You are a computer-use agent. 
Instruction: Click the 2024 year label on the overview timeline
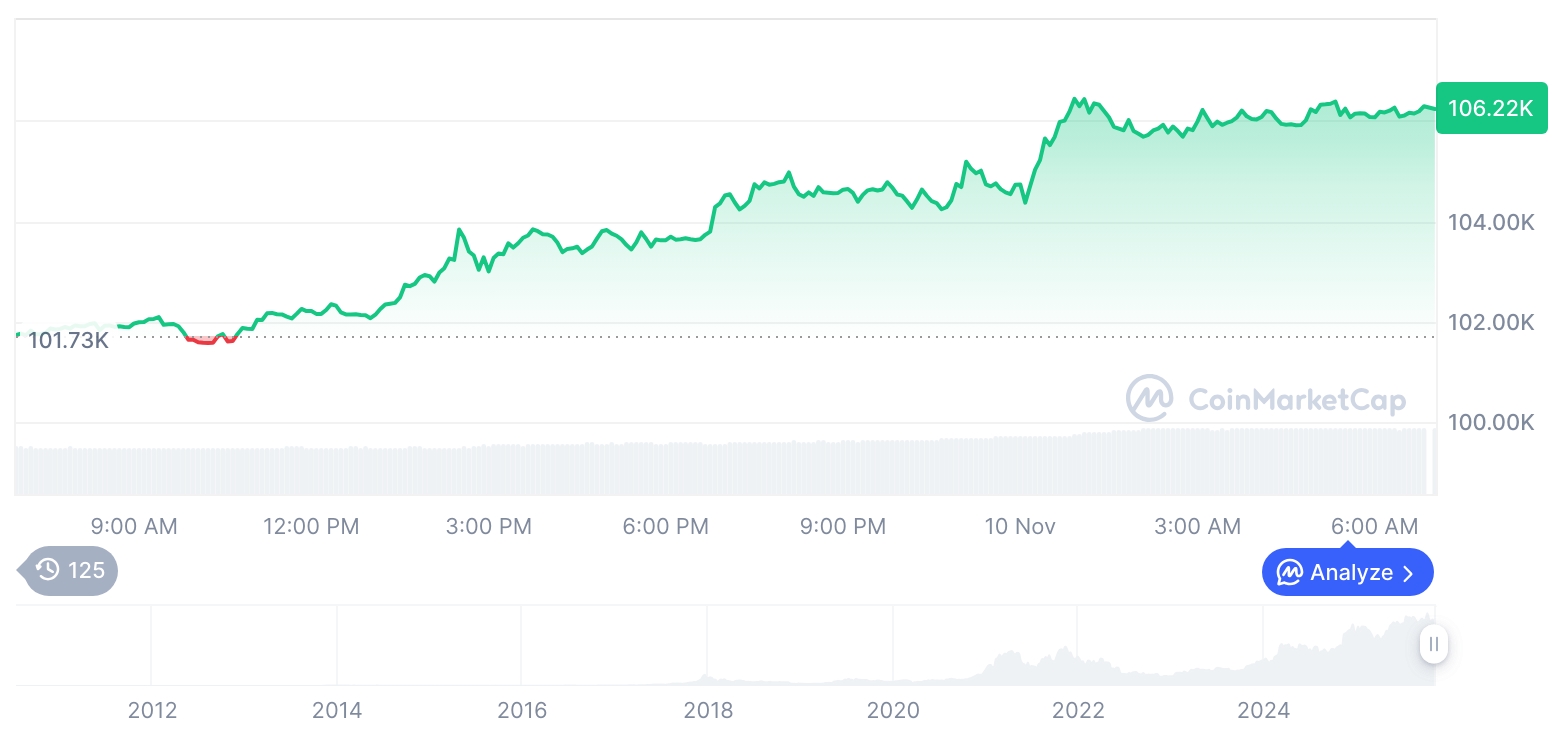[x=1264, y=711]
